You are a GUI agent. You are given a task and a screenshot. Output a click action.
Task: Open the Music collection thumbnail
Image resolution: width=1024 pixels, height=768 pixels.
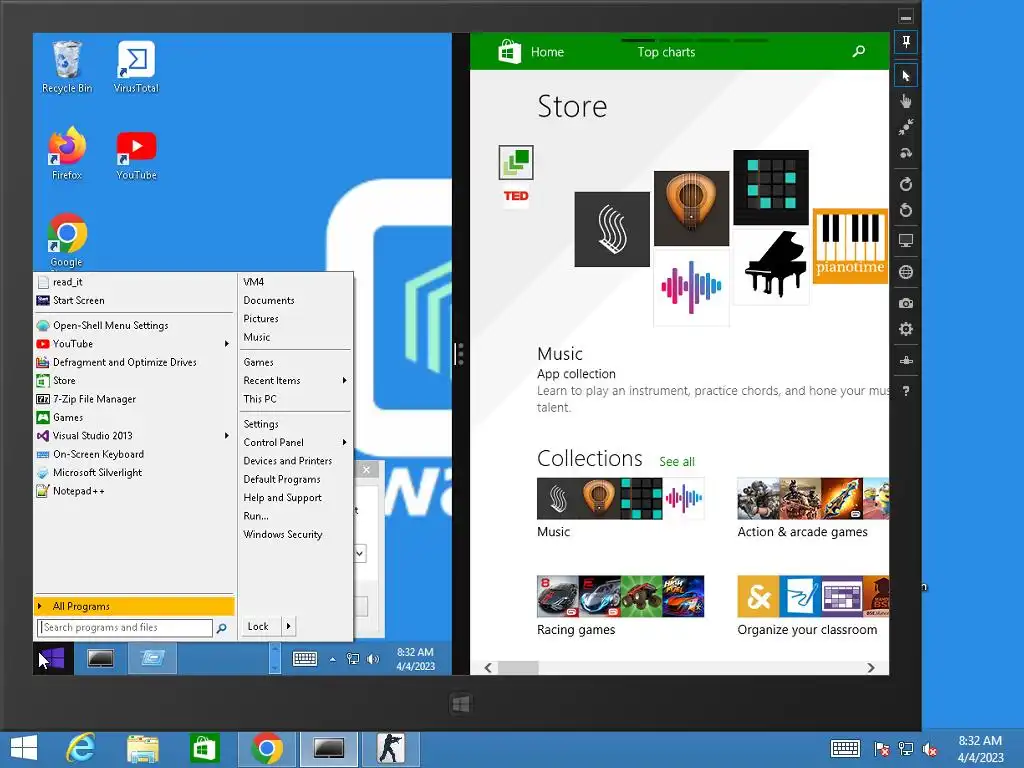620,498
